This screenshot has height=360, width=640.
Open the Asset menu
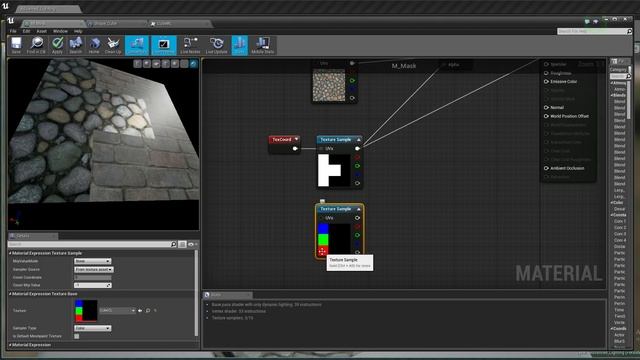pos(42,31)
